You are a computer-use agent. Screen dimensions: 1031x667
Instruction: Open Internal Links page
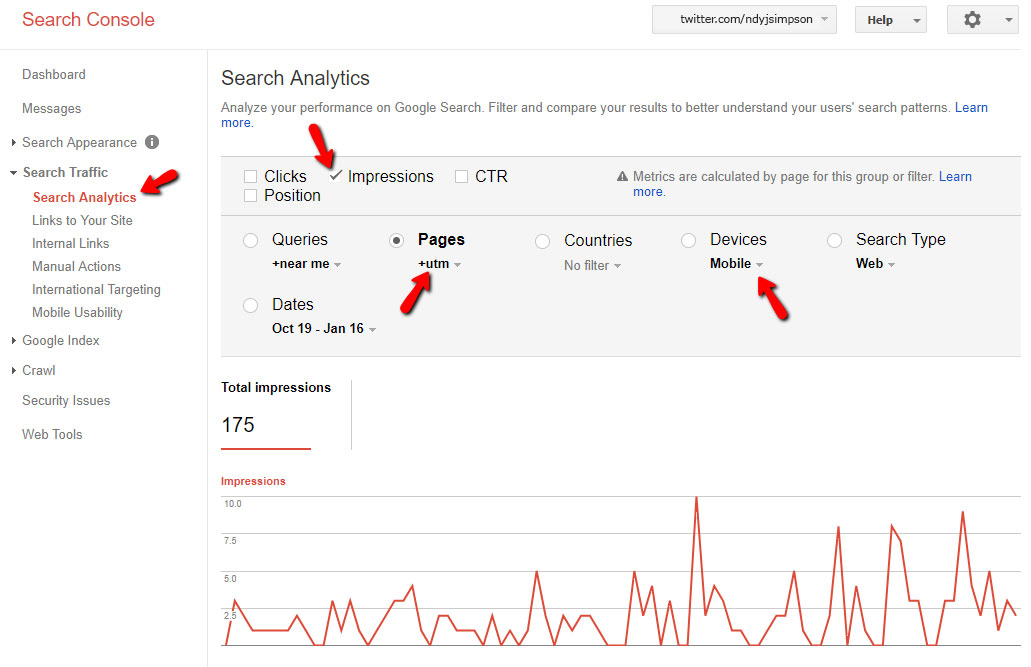(70, 243)
